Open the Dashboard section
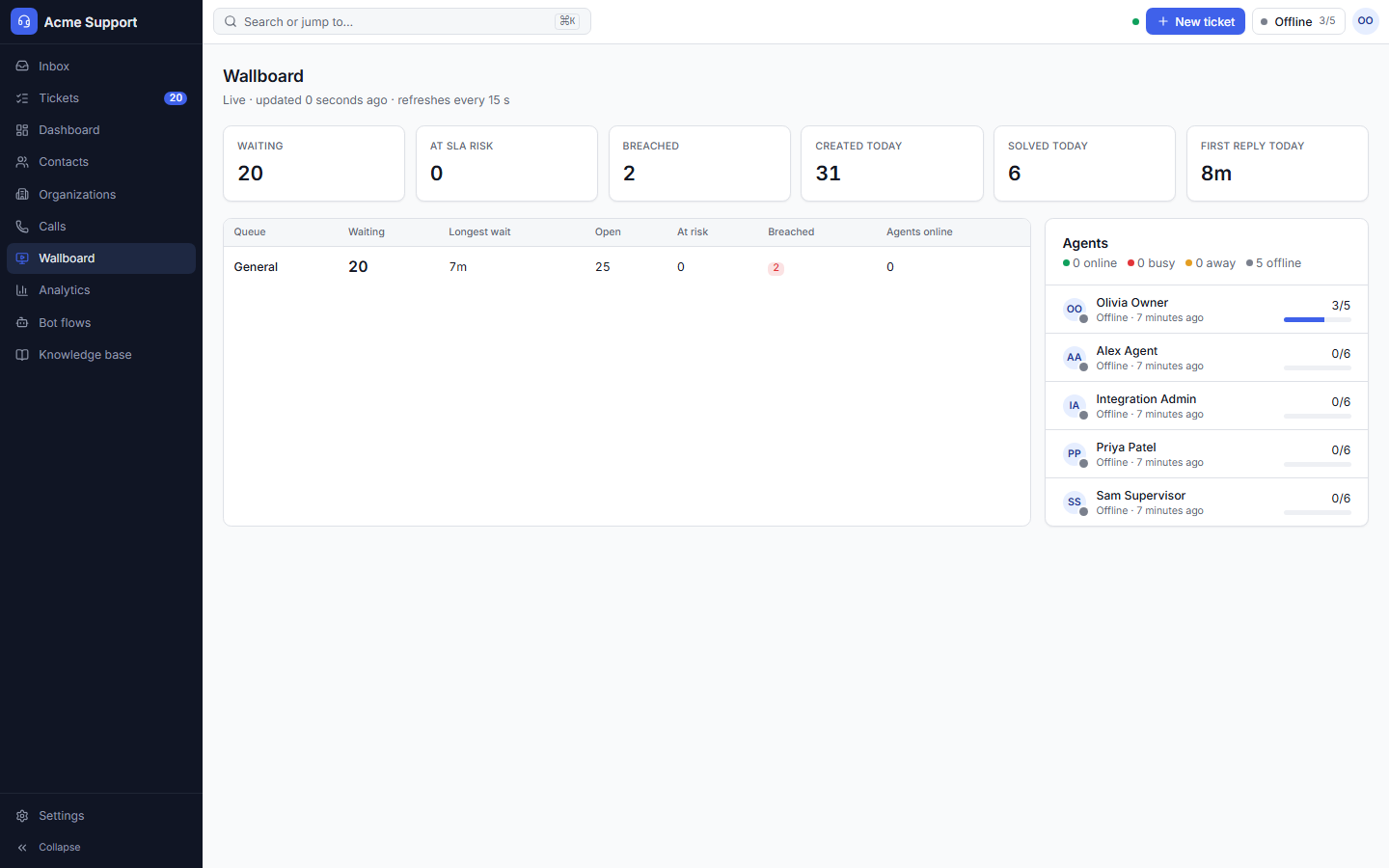This screenshot has width=1389, height=868. tap(101, 130)
